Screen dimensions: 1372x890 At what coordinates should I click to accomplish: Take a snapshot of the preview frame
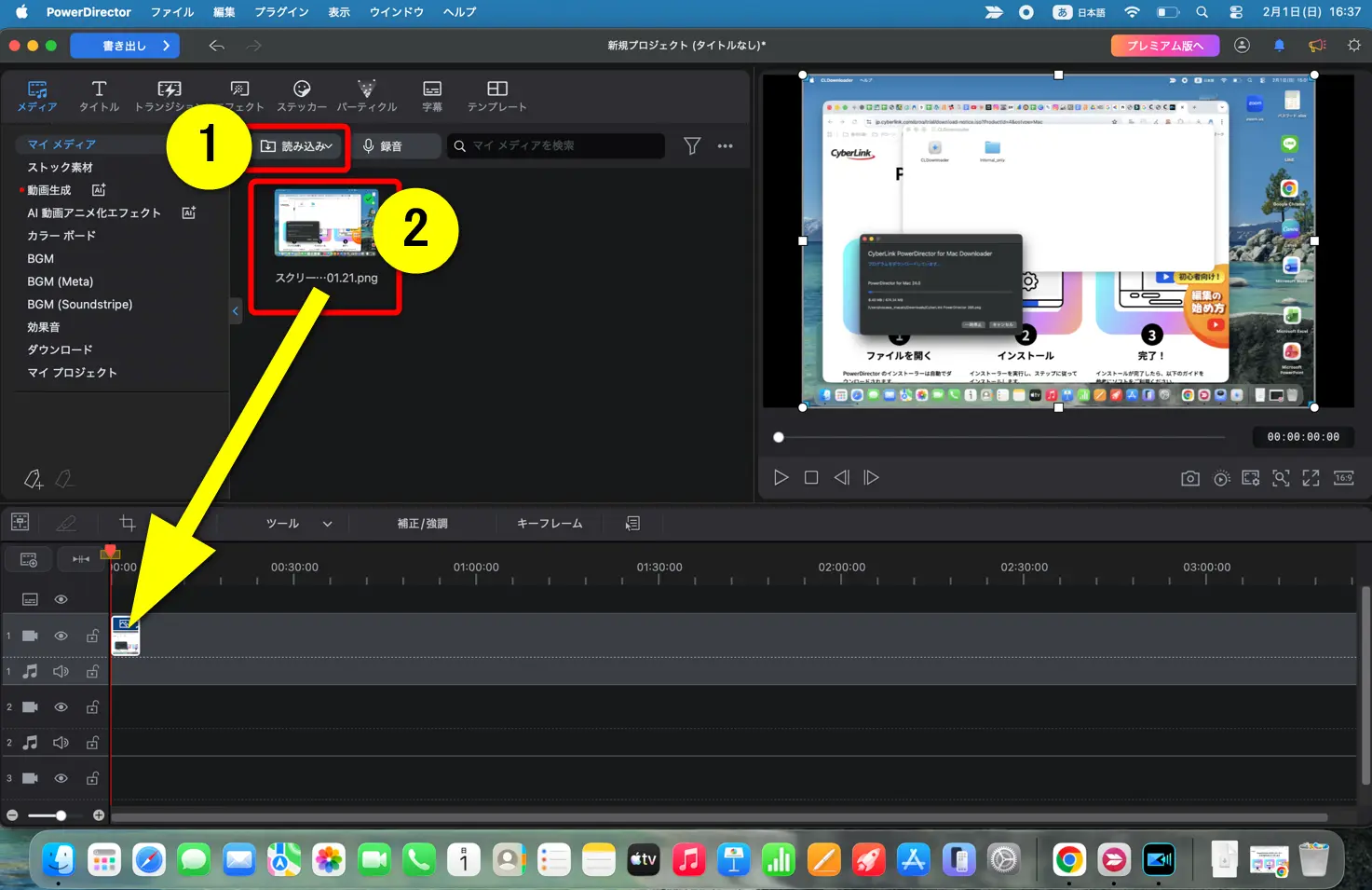(1189, 477)
